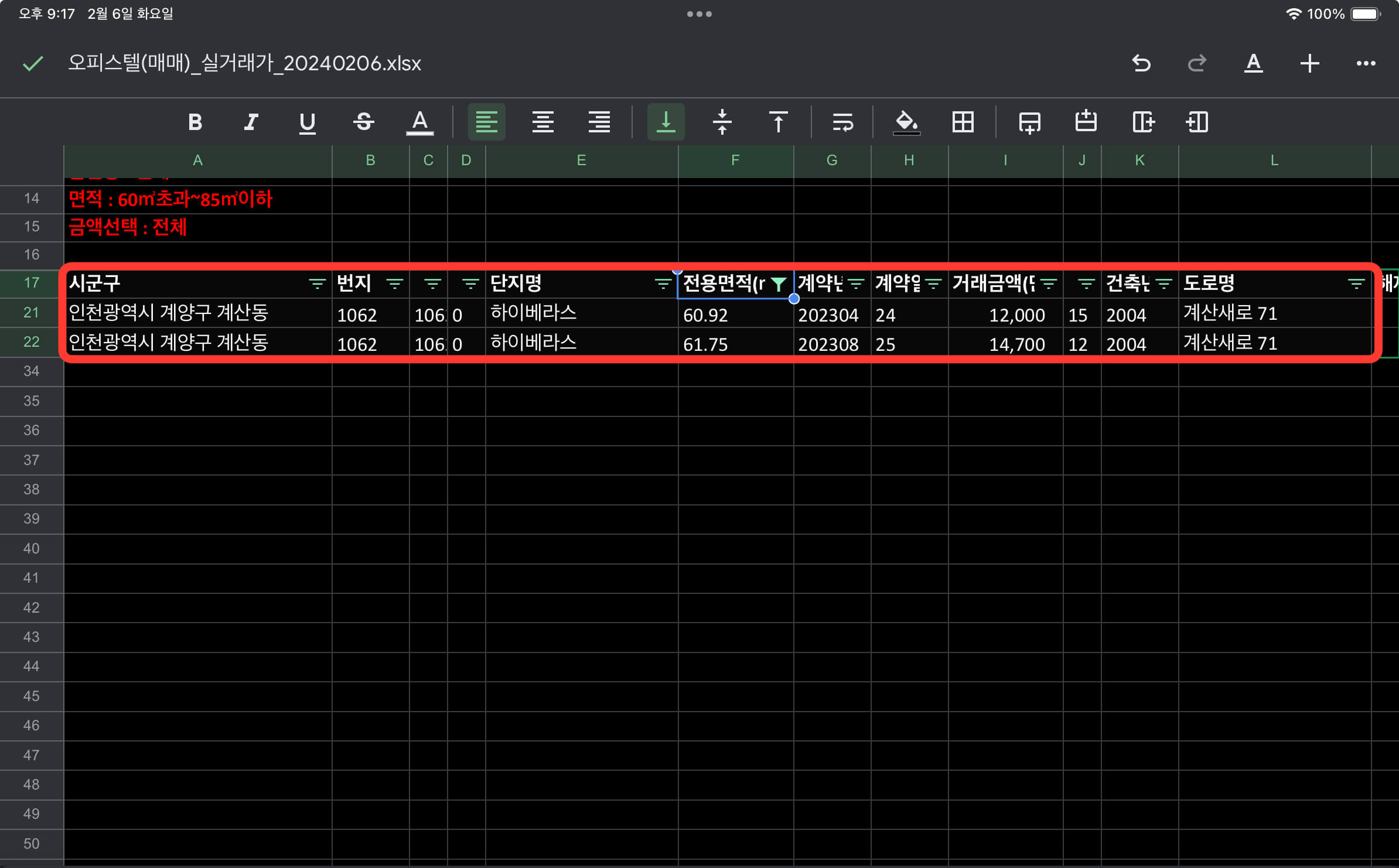Open the fill color bucket
This screenshot has width=1399, height=868.
point(906,122)
